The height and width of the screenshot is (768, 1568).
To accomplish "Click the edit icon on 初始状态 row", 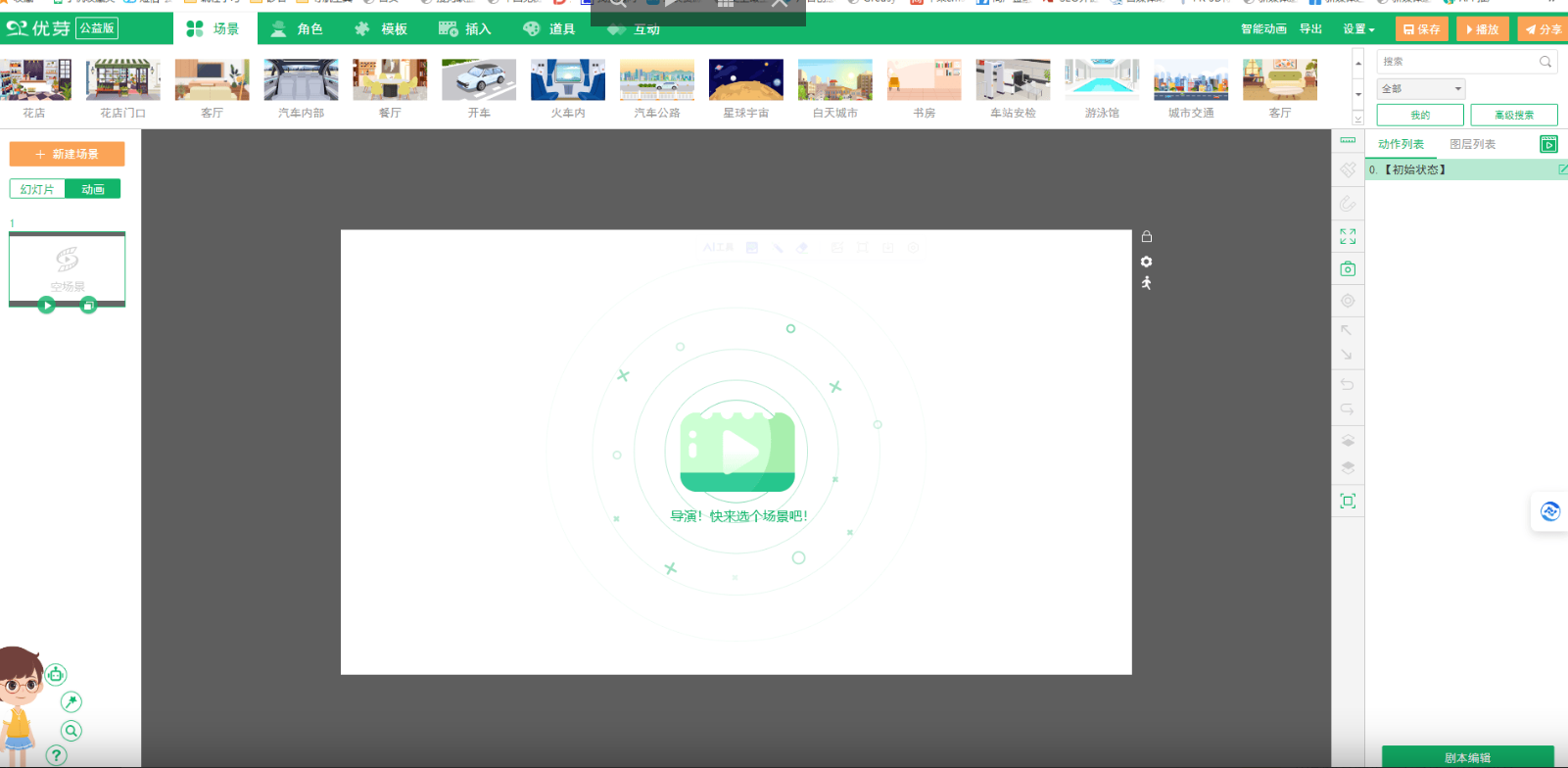I will point(1562,169).
